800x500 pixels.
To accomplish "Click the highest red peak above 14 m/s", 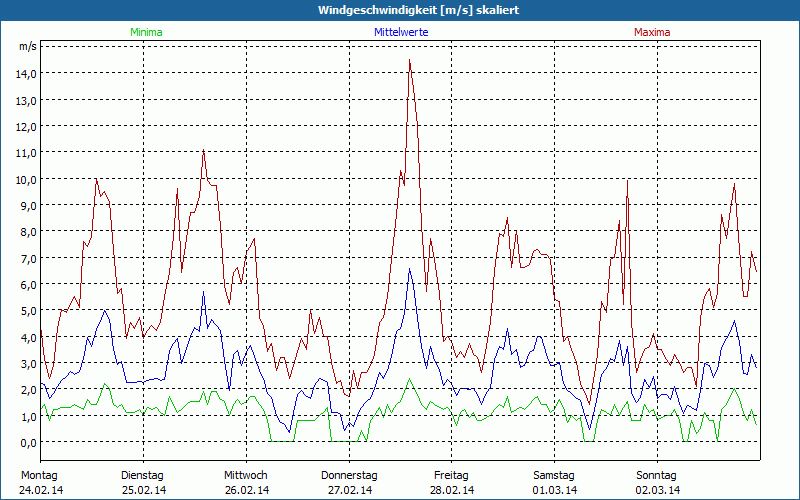I will pyautogui.click(x=409, y=61).
